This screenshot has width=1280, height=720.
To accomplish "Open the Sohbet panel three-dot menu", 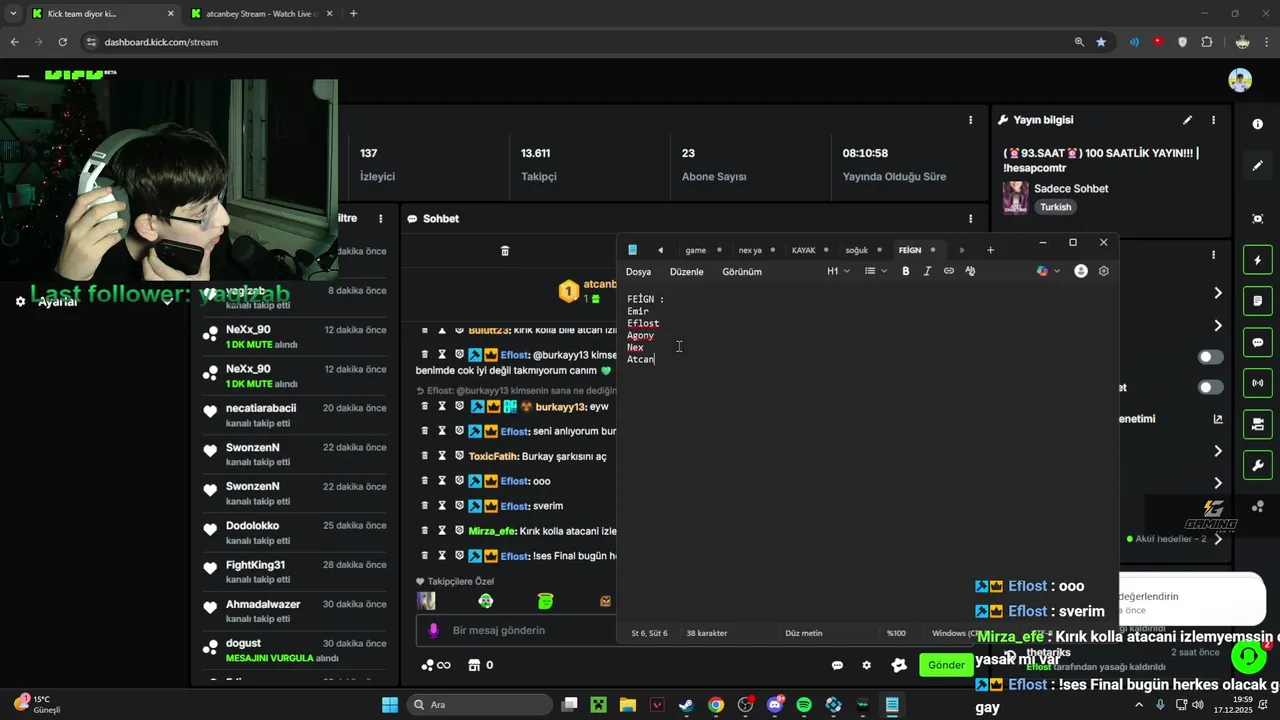I will tap(970, 219).
